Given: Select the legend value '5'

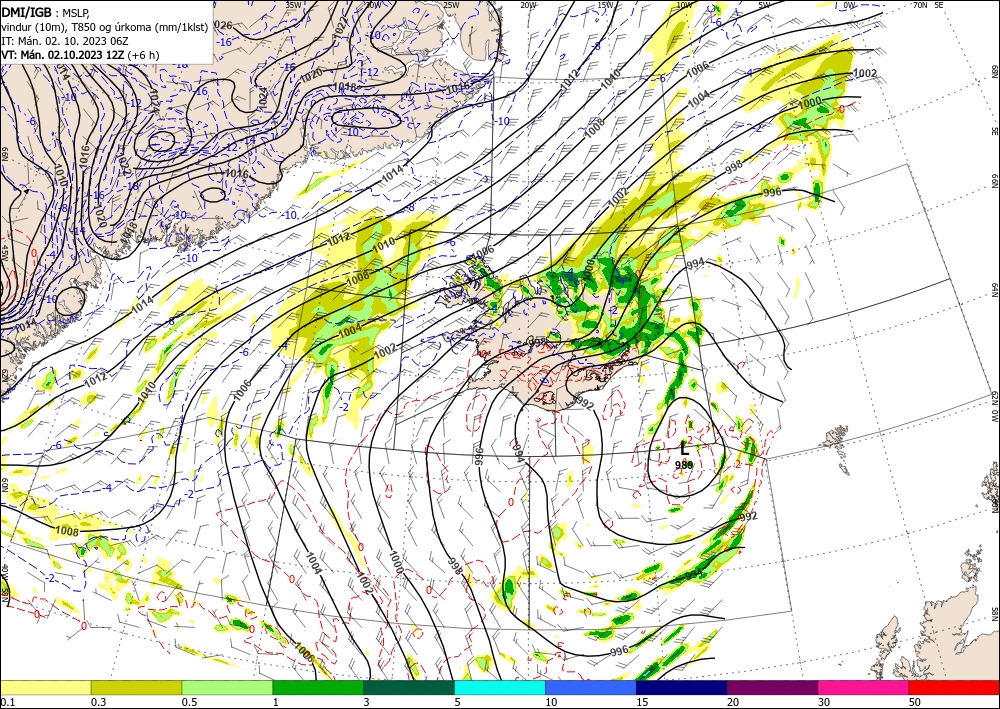Looking at the screenshot, I should pos(458,702).
